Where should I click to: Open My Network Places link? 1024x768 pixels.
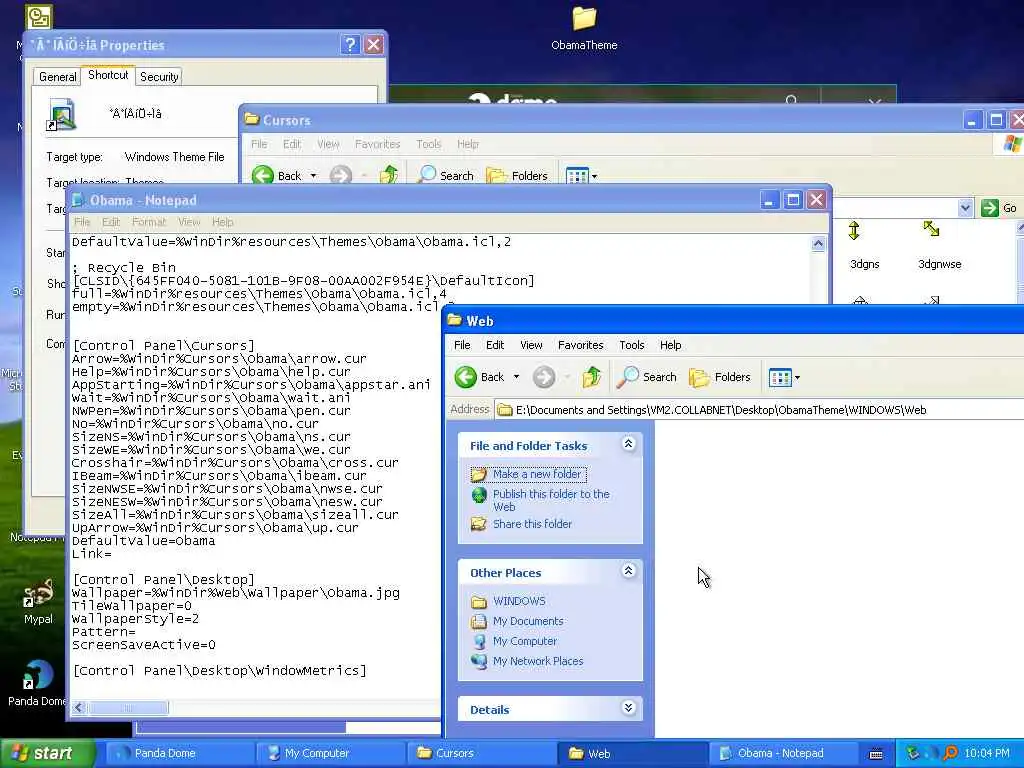coord(538,661)
